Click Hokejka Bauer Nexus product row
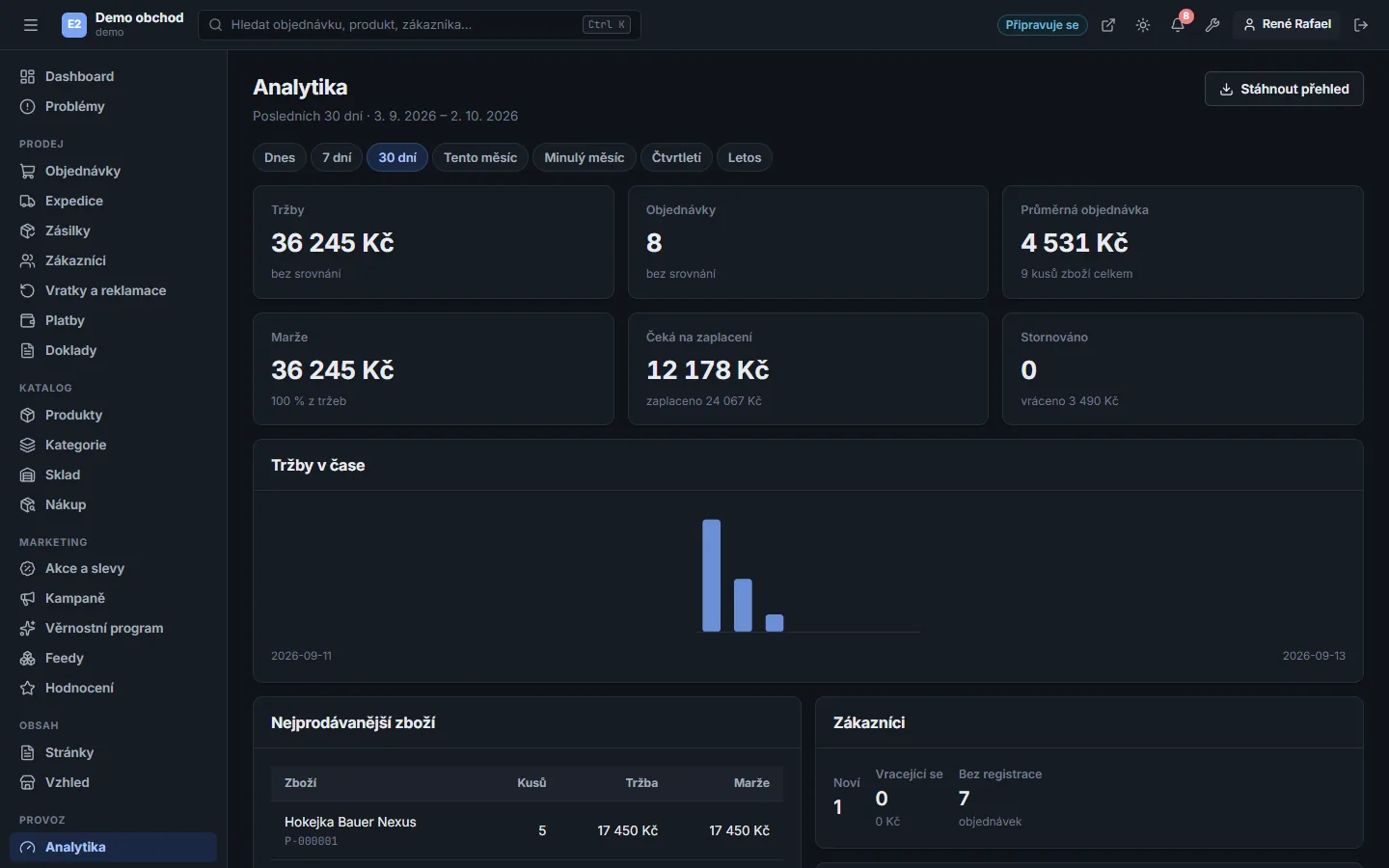 pos(527,830)
